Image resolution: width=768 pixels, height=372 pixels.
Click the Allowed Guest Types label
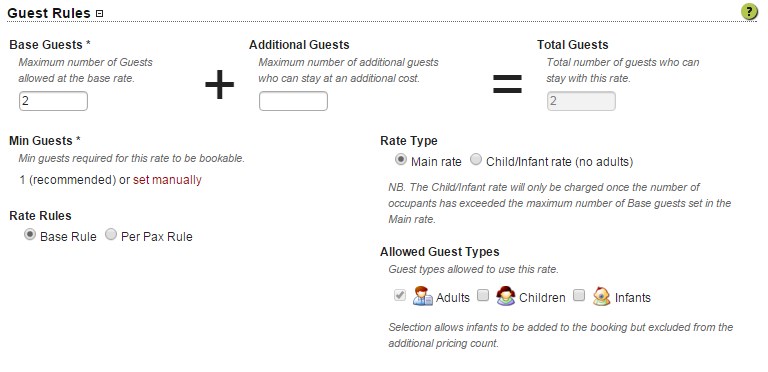[x=439, y=252]
